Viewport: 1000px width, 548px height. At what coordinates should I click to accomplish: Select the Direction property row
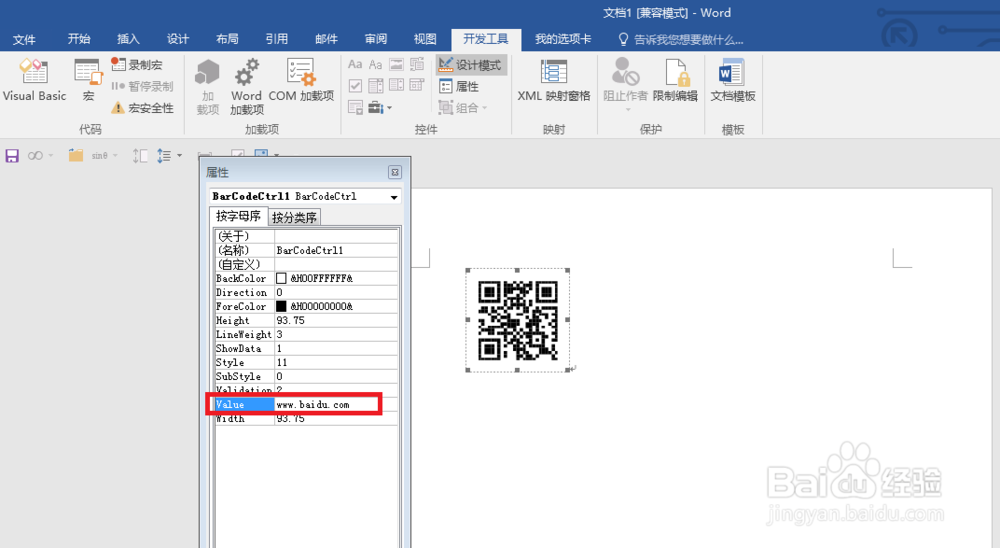pyautogui.click(x=306, y=292)
